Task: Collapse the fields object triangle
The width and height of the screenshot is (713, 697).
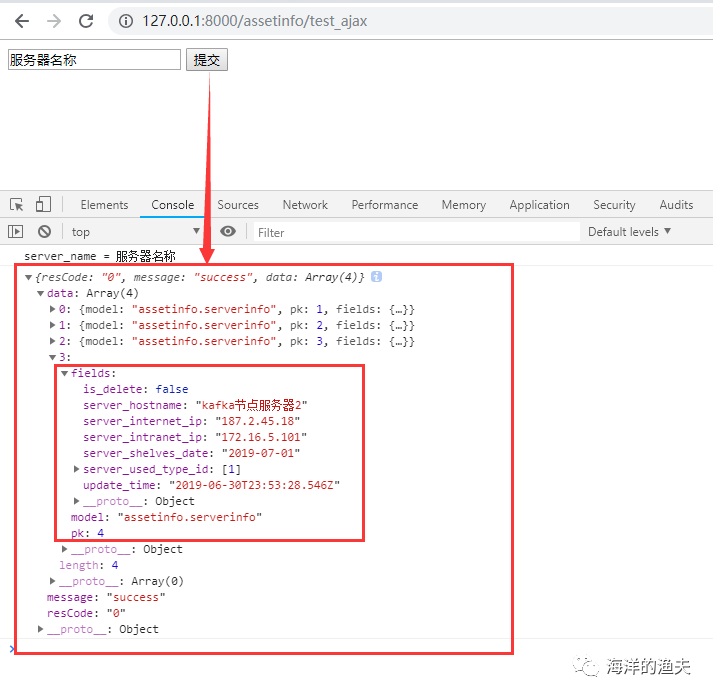Action: click(65, 373)
